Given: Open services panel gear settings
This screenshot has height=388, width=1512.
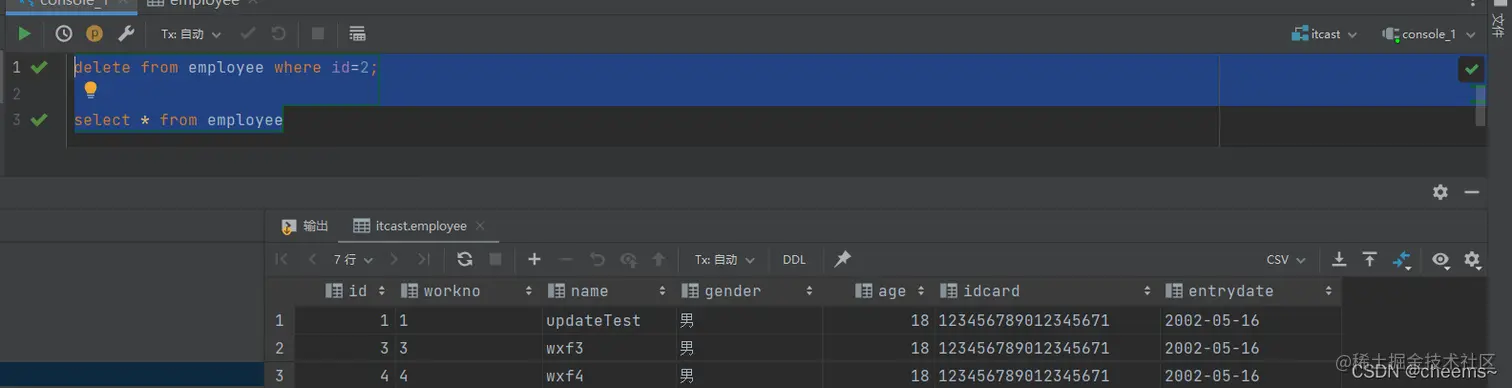Looking at the screenshot, I should pos(1440,192).
